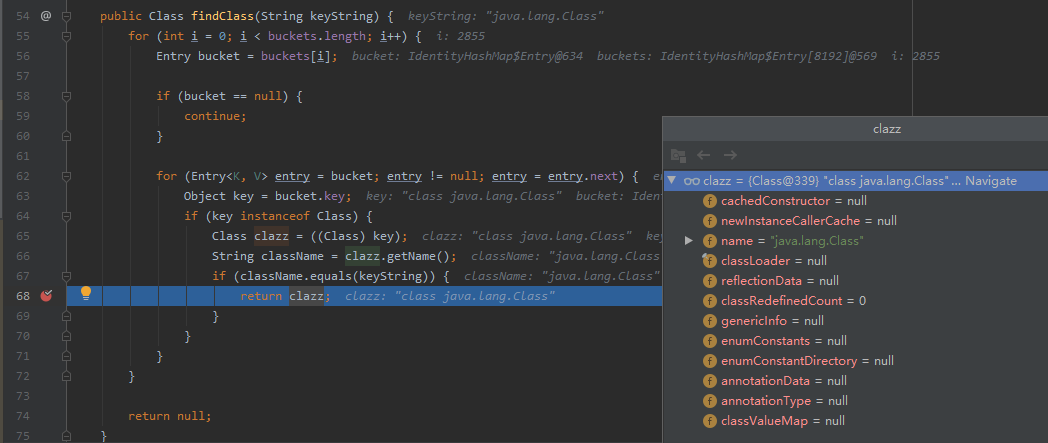Select the classLoader = null row
Image resolution: width=1048 pixels, height=443 pixels.
[855, 261]
